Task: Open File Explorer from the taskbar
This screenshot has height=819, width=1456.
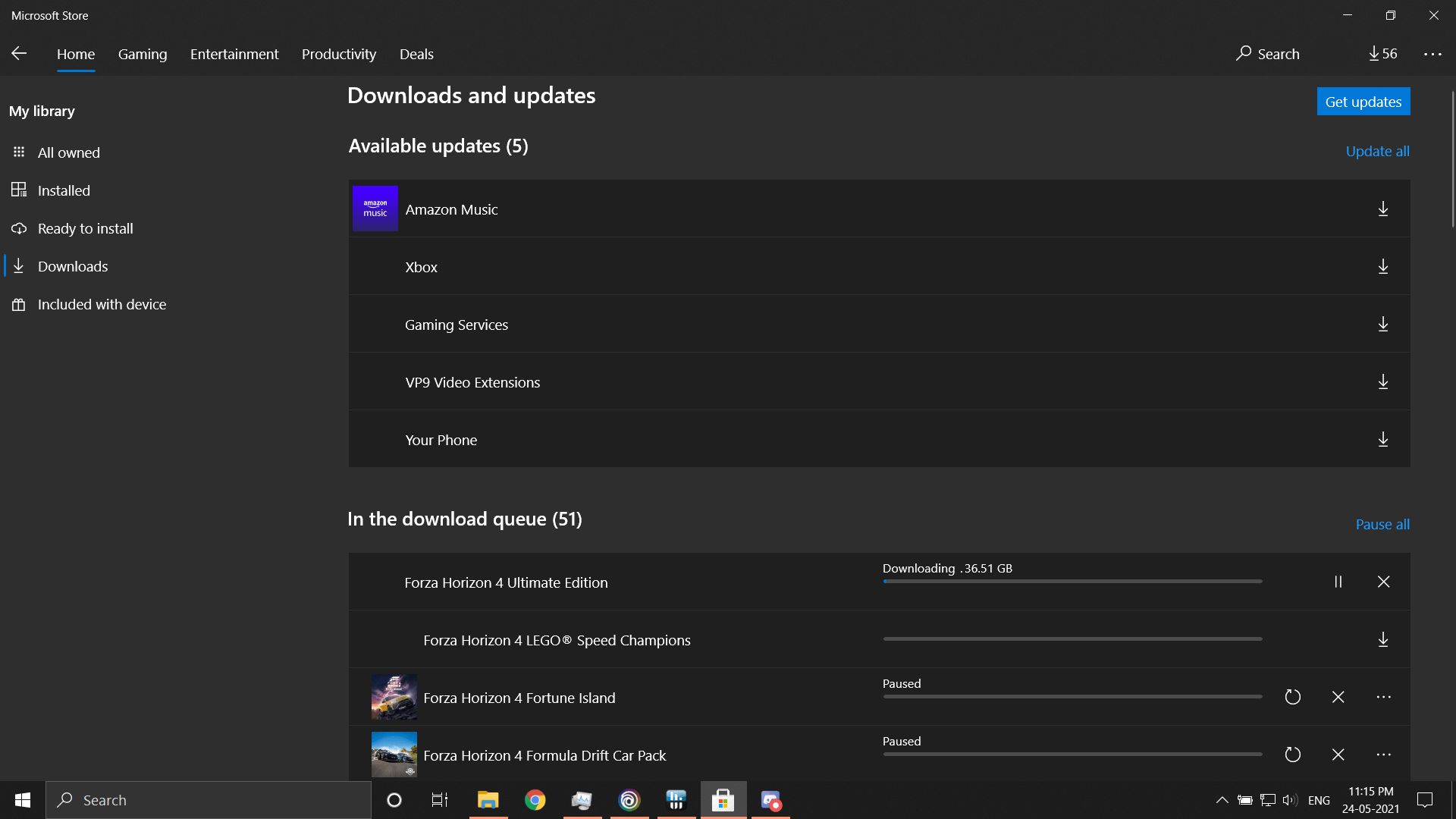Action: (488, 800)
